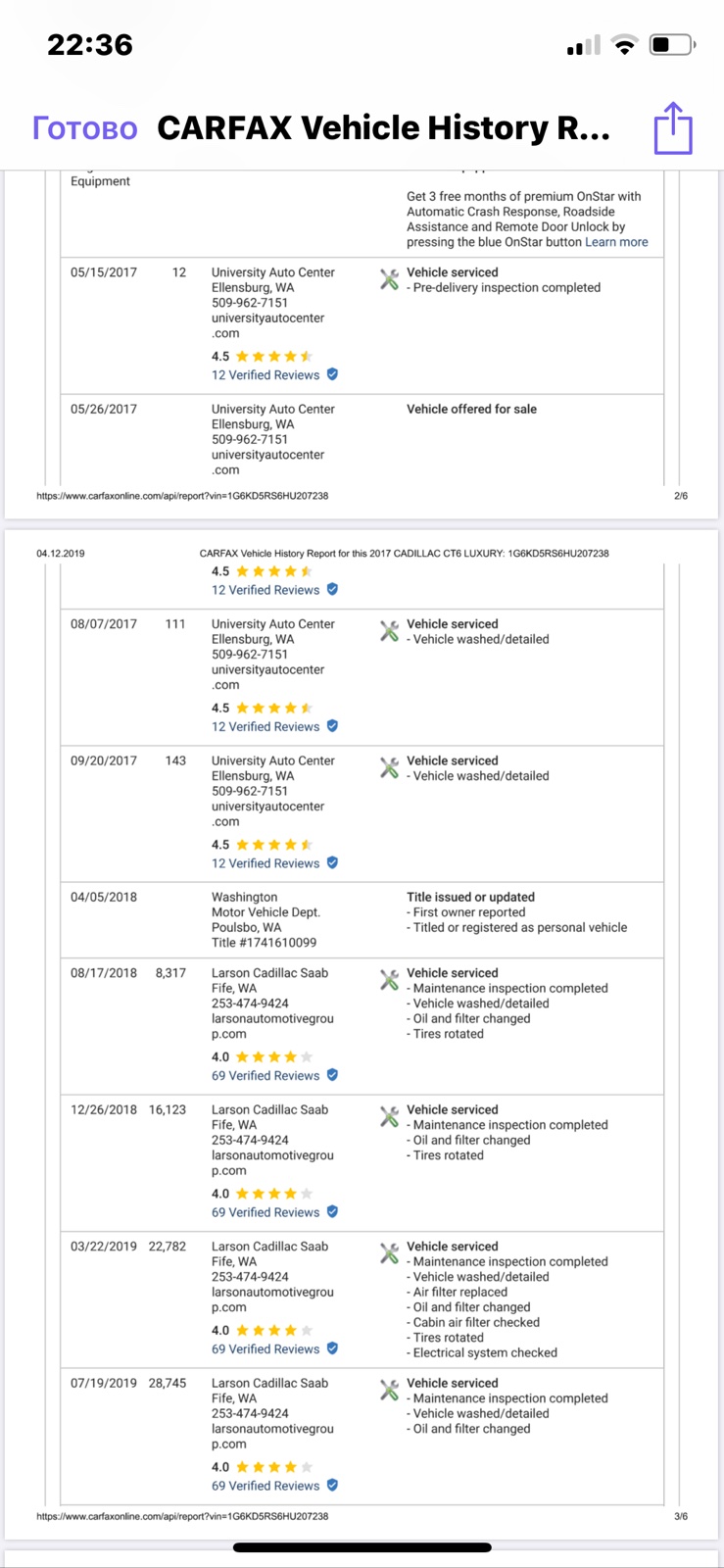
Task: Tap the battery icon in status bar
Action: 673,45
